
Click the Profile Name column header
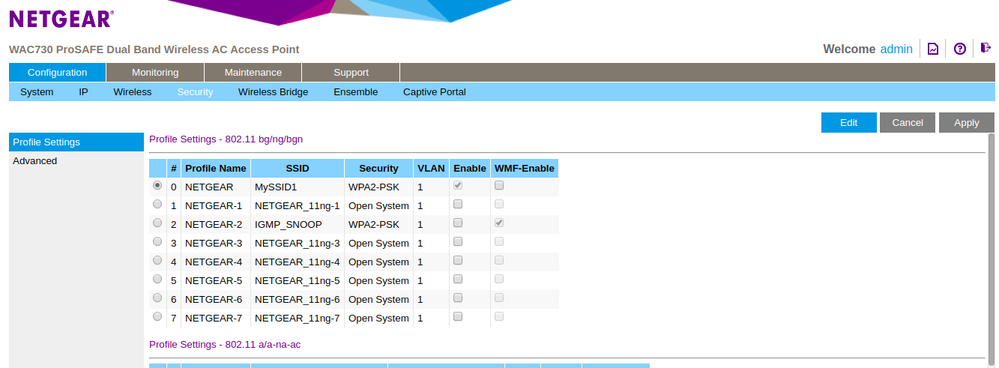[x=216, y=168]
